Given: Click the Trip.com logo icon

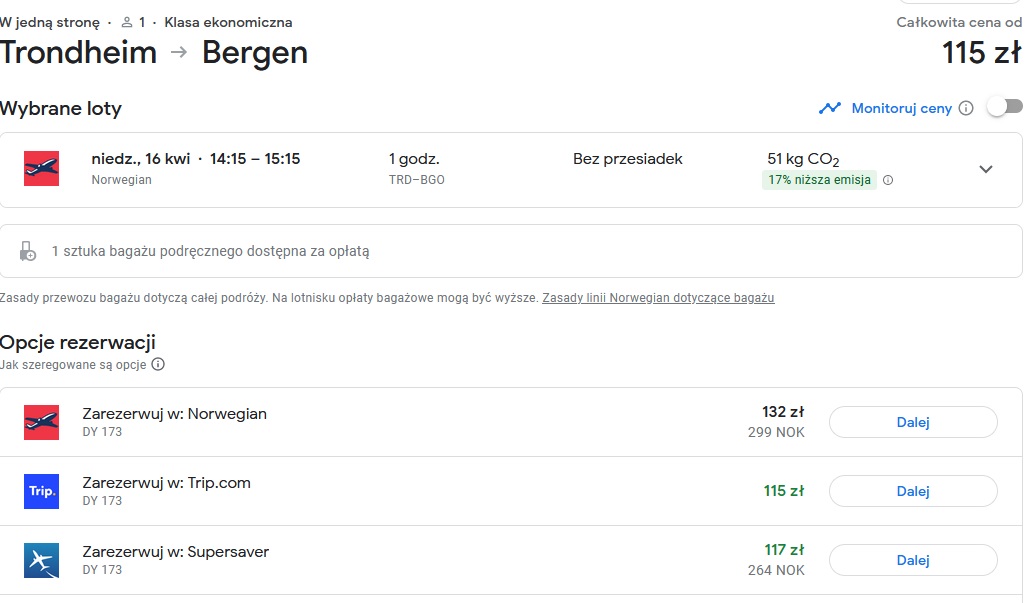Looking at the screenshot, I should [x=42, y=492].
